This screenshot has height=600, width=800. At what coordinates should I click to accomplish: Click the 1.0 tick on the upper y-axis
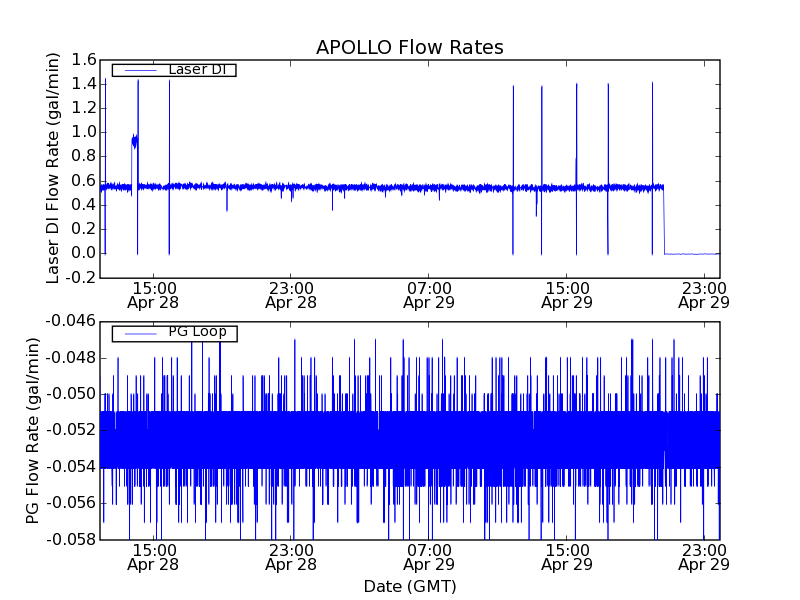point(83,132)
